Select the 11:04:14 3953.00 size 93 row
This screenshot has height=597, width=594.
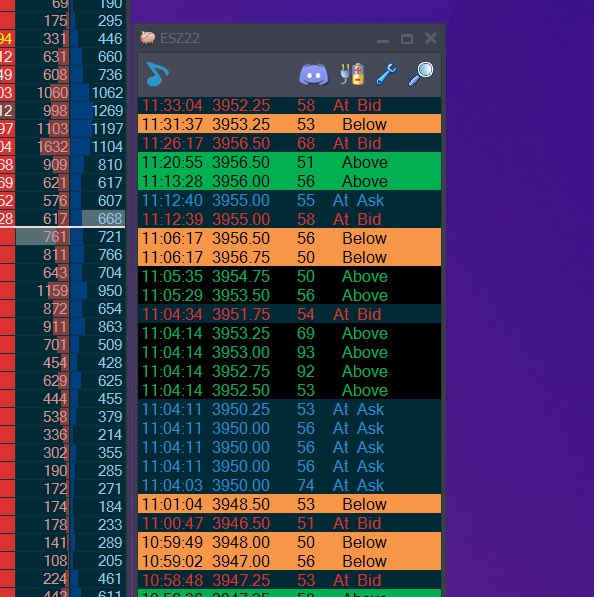[x=289, y=352]
